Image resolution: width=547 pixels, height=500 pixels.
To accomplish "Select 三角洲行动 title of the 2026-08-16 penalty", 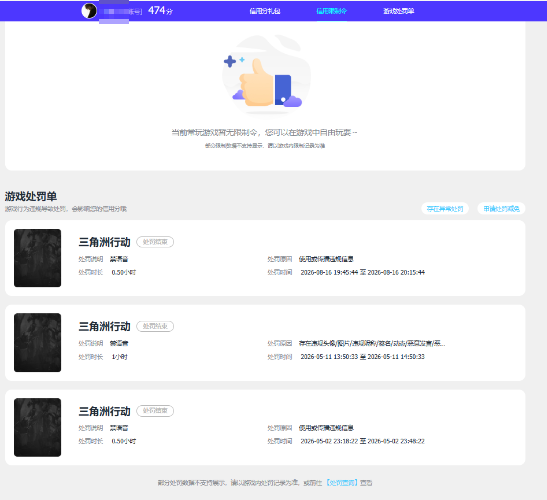I will click(x=104, y=242).
